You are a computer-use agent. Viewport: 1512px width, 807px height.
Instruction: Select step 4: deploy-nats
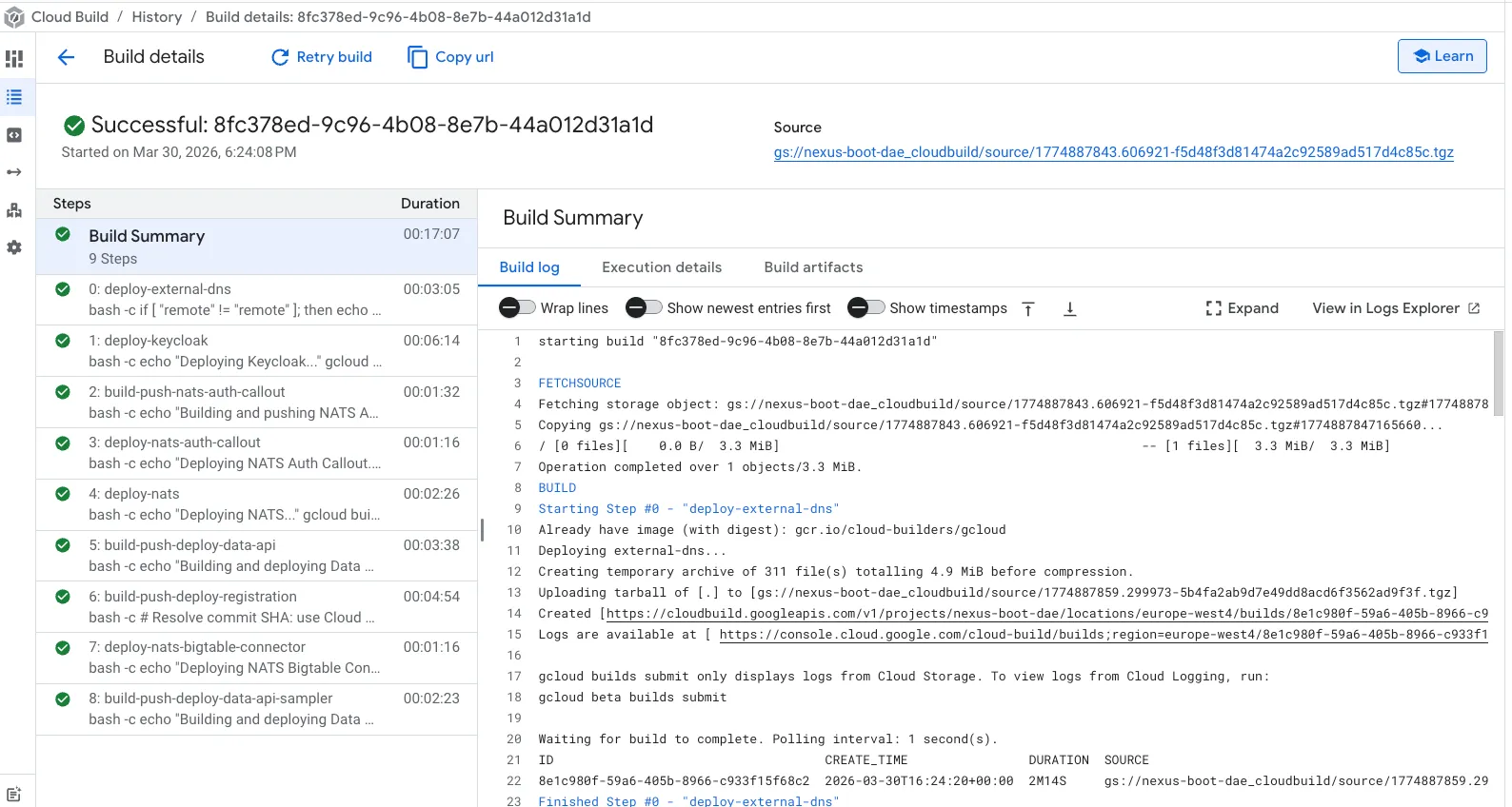pyautogui.click(x=256, y=504)
